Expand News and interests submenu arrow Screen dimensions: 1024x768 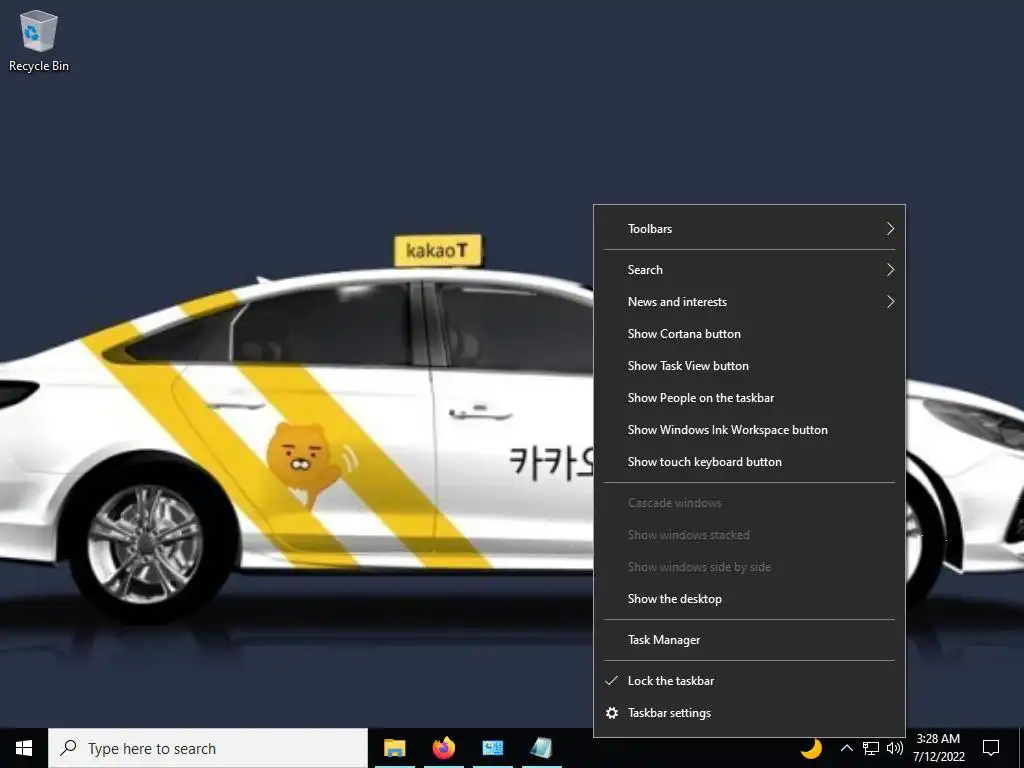[x=890, y=302]
